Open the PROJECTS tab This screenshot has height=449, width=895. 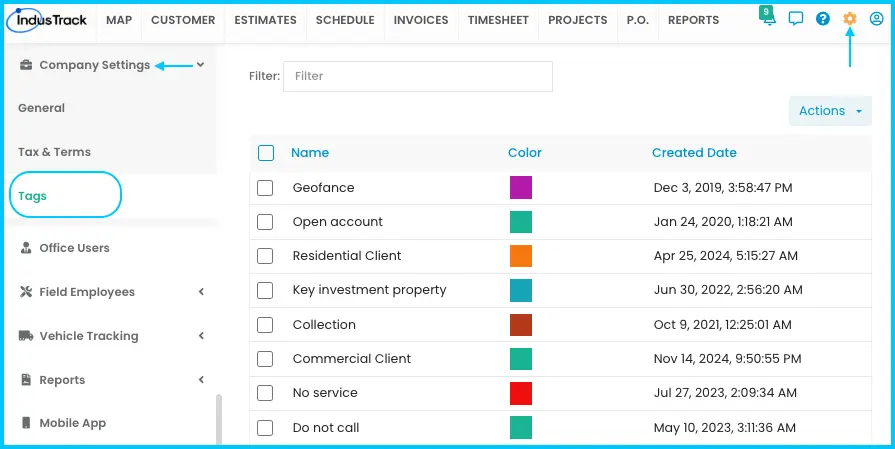point(578,21)
